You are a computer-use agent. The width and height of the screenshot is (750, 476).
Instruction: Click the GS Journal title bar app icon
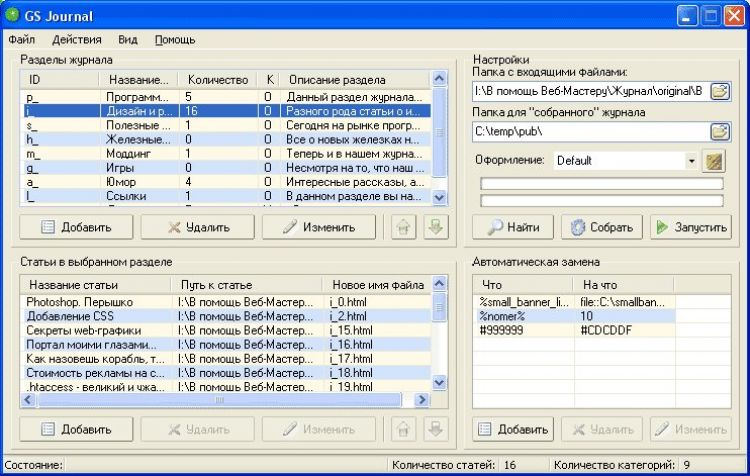pos(12,15)
